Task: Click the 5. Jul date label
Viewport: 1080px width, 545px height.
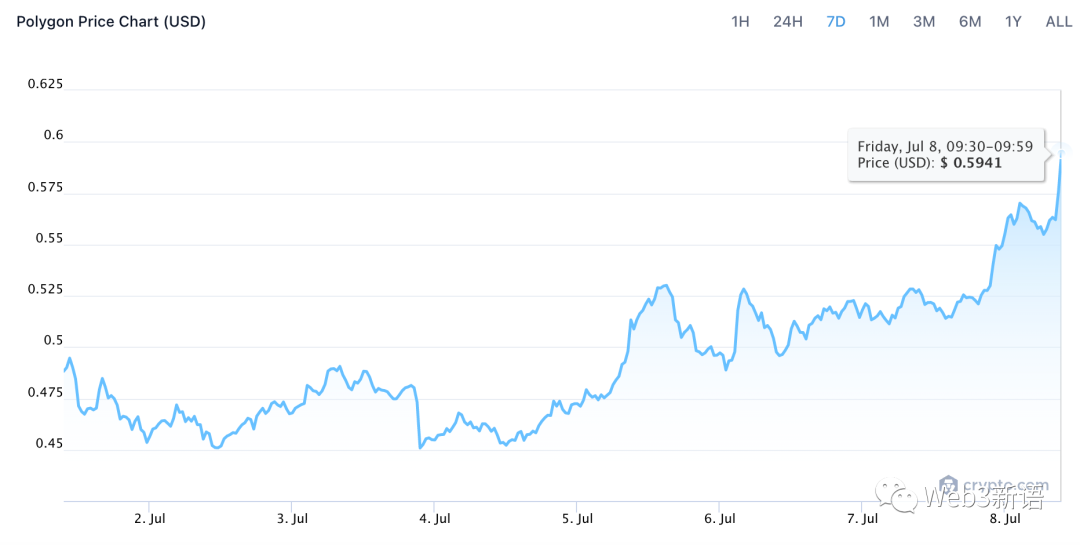Action: (x=577, y=519)
